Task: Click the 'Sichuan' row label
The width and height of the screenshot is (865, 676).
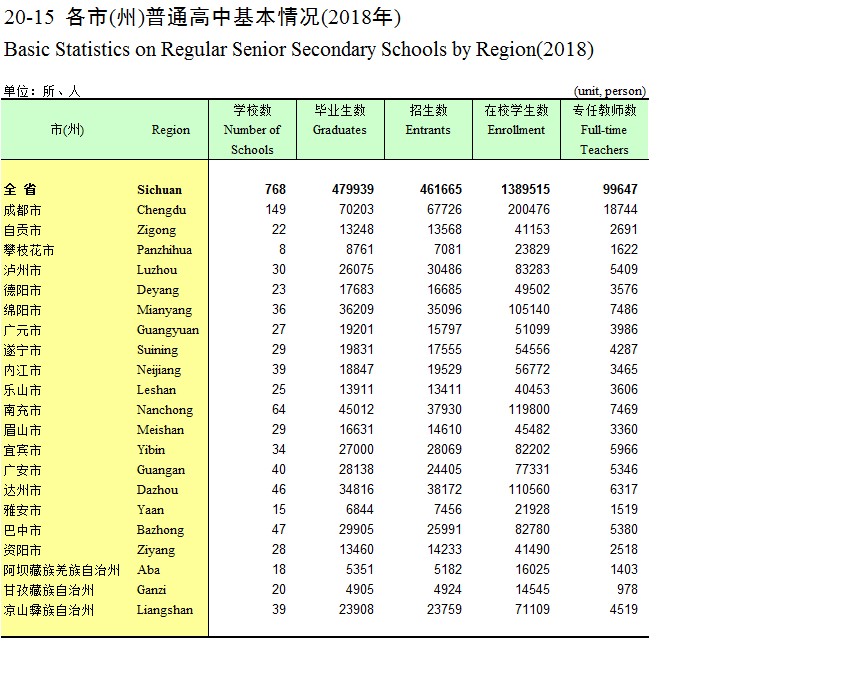Action: tap(159, 190)
